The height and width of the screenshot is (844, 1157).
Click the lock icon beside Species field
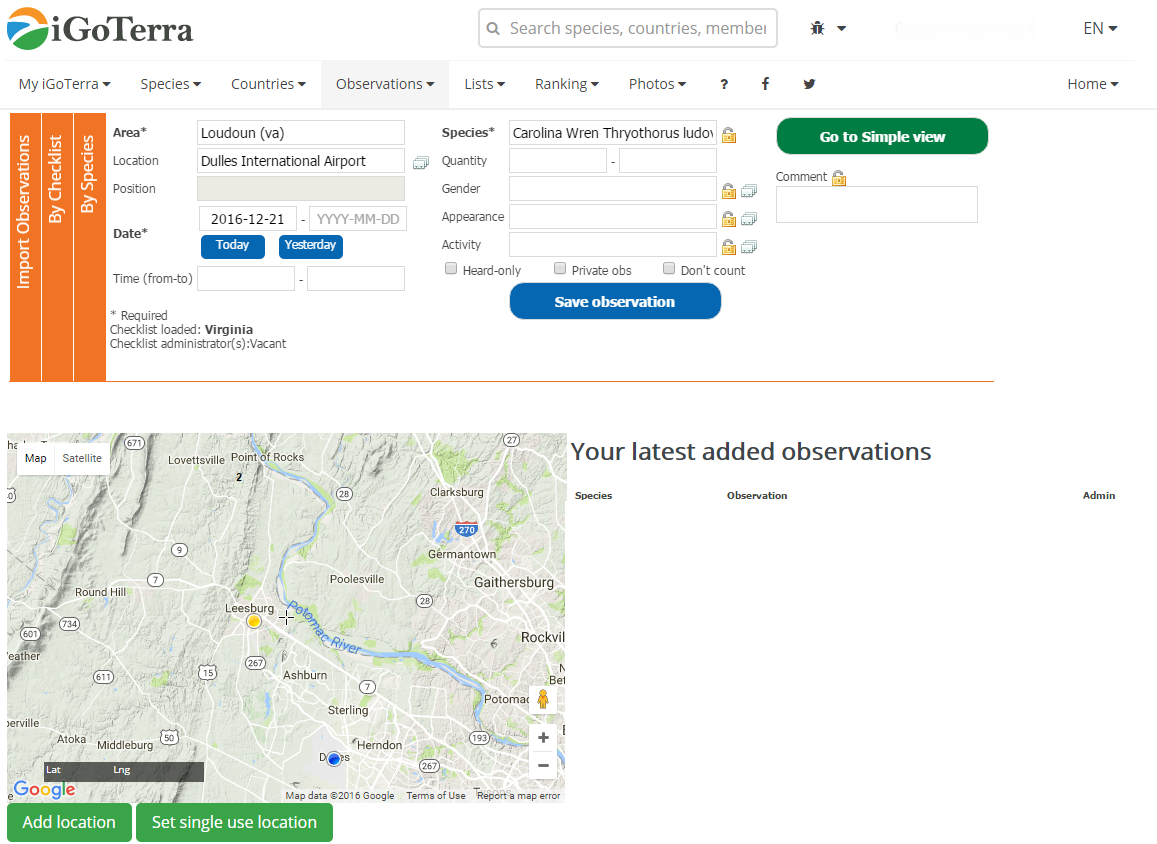729,135
